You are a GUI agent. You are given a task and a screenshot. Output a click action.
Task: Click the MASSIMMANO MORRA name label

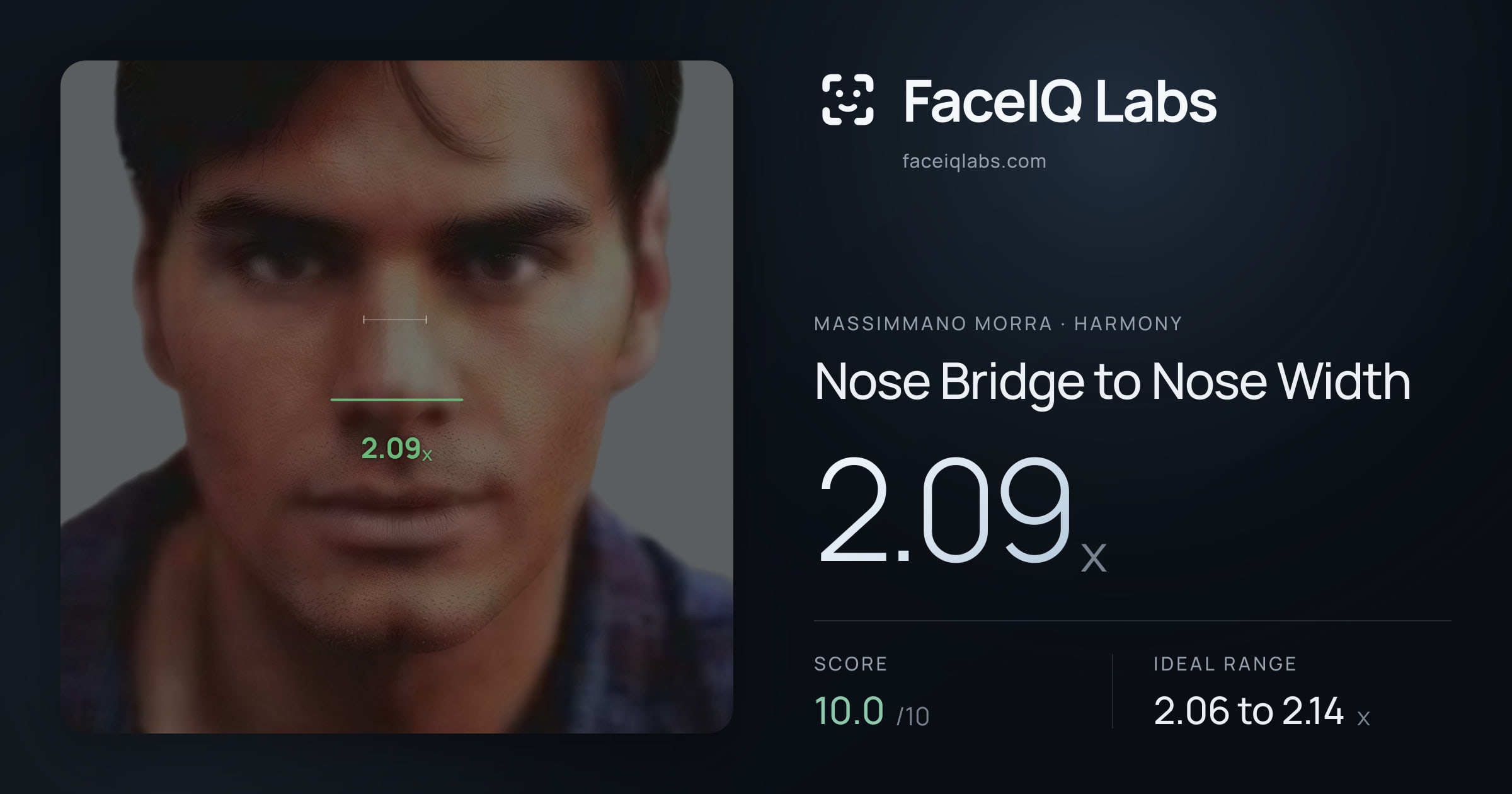point(933,324)
